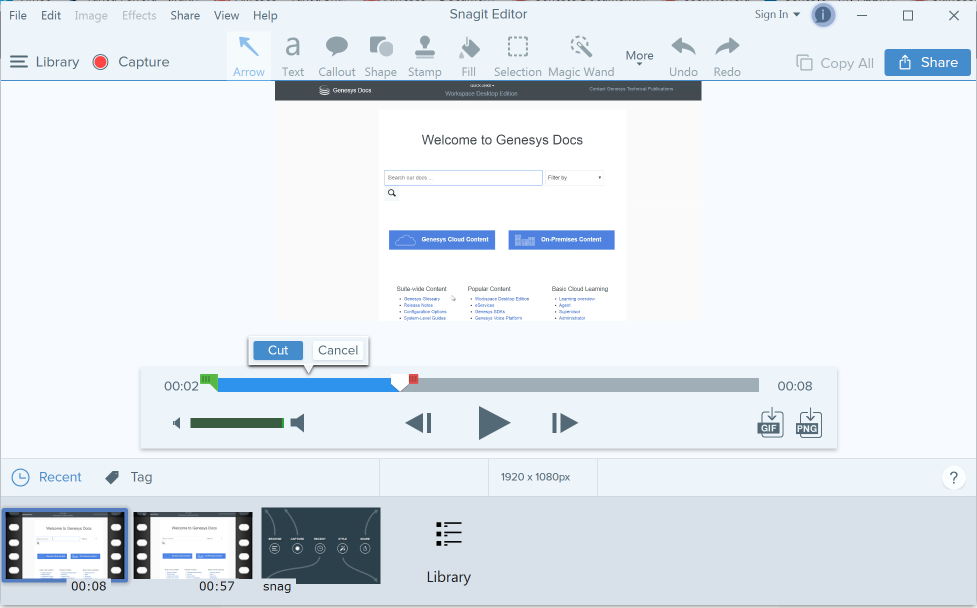The width and height of the screenshot is (977, 608).
Task: Open the Share menu in menu bar
Action: [x=185, y=16]
